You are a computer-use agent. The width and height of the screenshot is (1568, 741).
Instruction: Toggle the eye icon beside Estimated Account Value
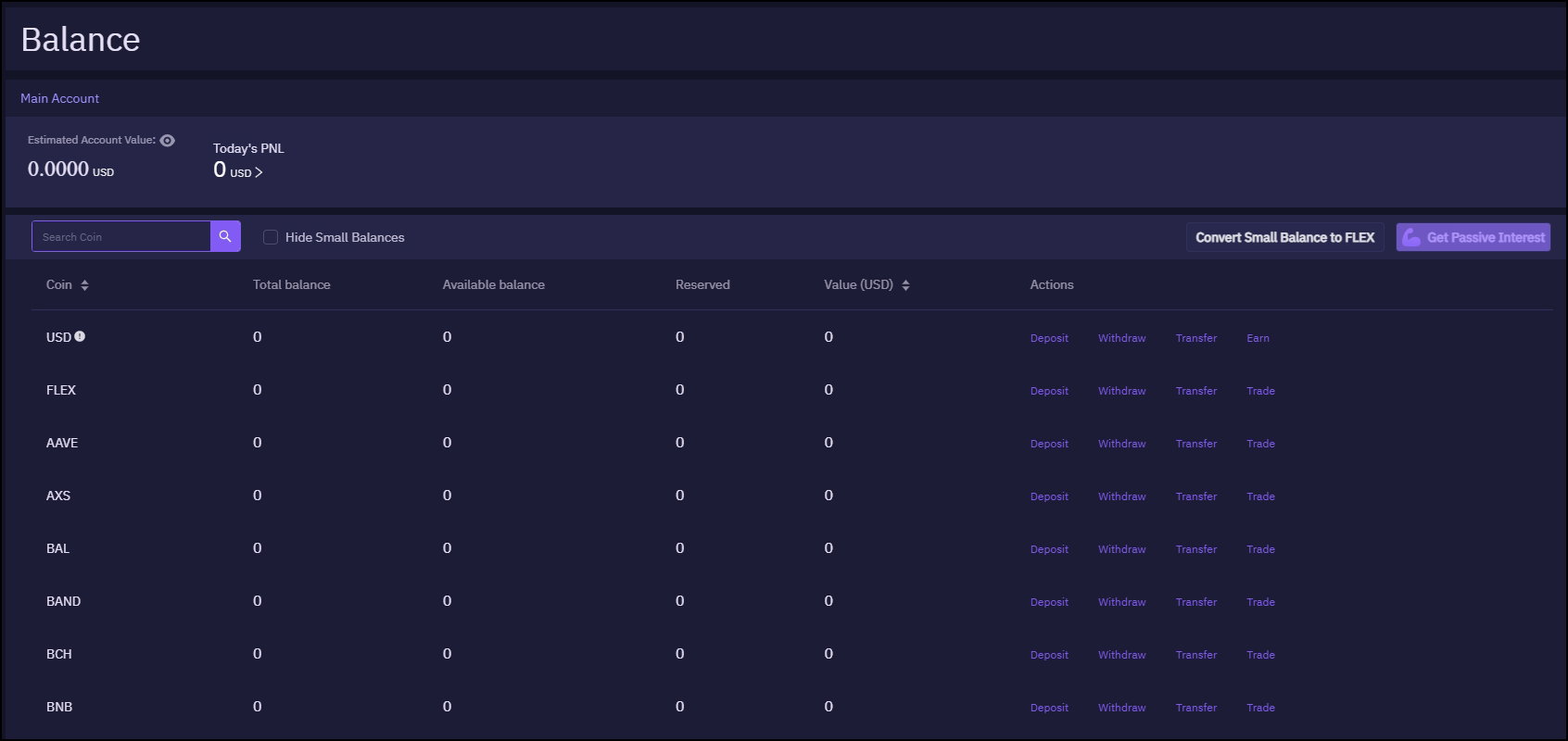[x=168, y=141]
